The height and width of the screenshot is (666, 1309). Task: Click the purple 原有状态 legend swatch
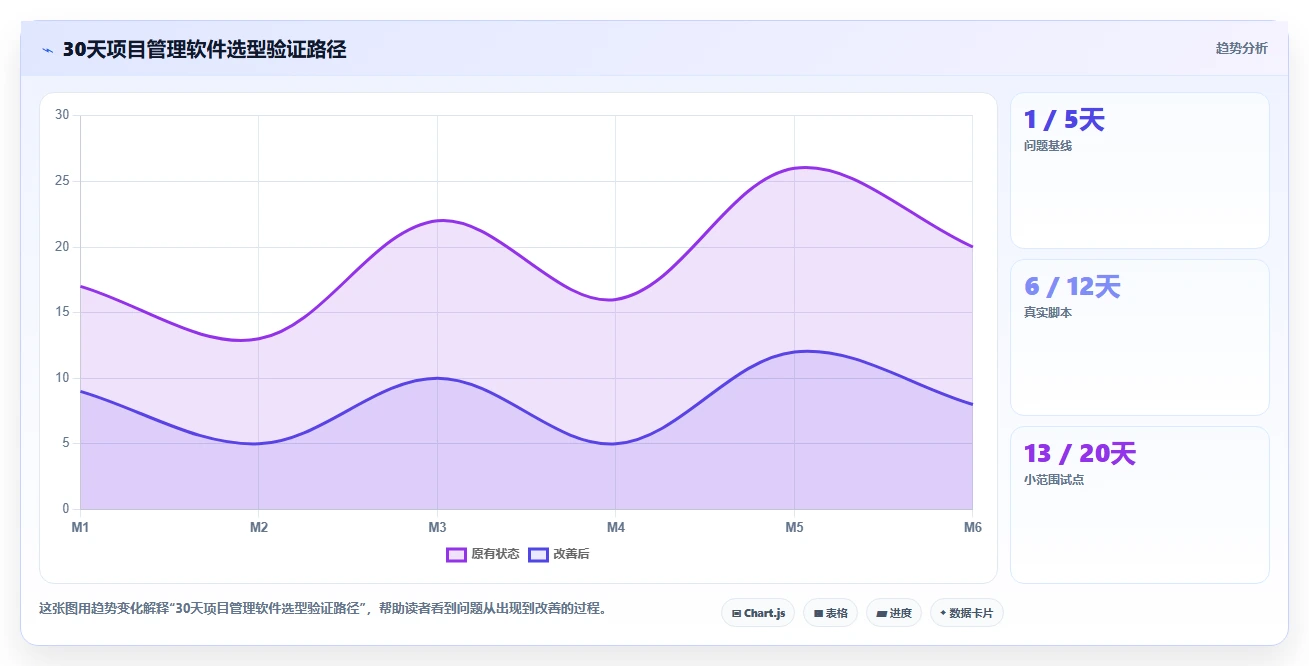click(x=457, y=554)
